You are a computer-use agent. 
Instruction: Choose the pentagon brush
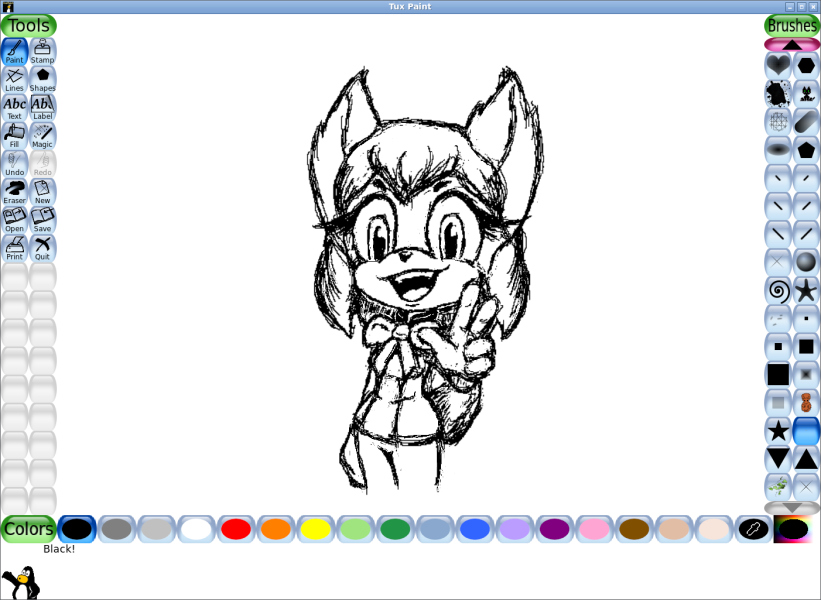806,150
